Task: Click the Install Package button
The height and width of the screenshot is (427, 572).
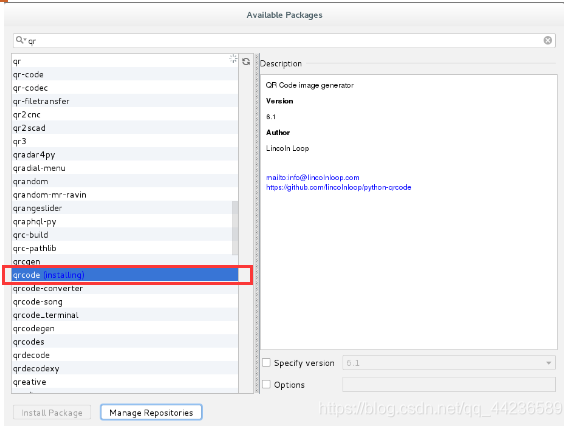Action: point(52,413)
